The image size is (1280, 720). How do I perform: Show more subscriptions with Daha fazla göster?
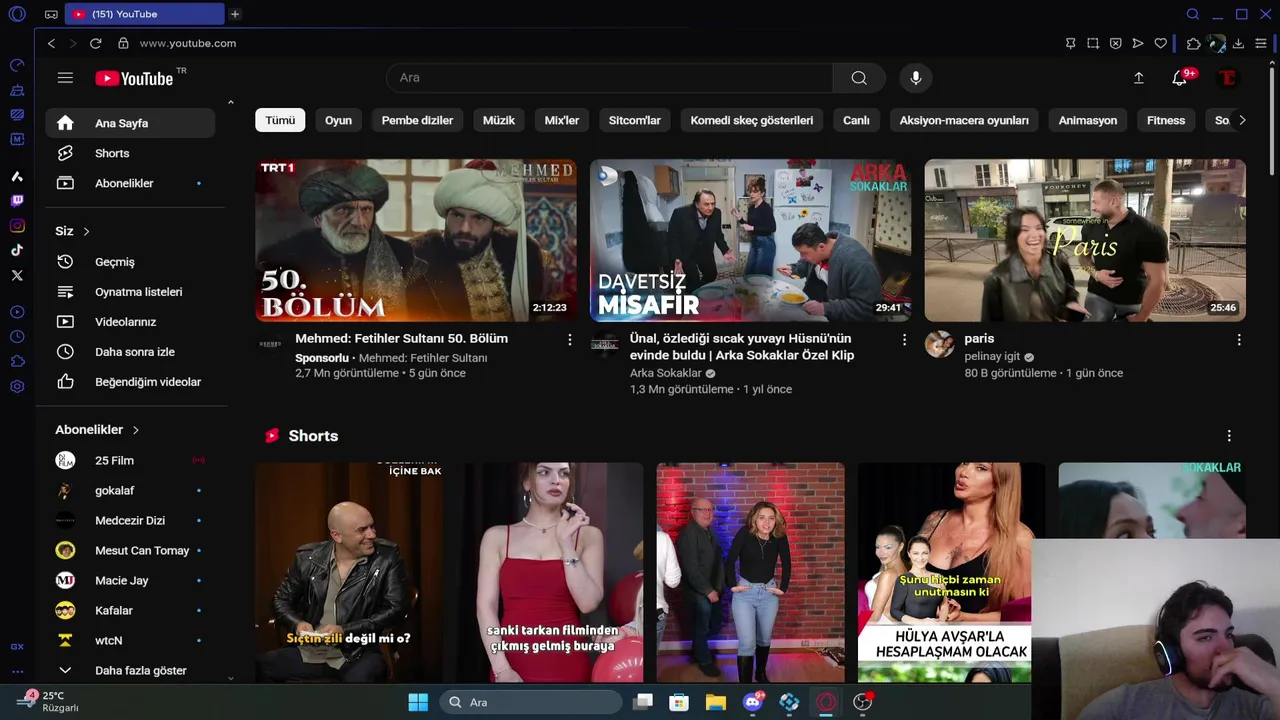click(131, 670)
